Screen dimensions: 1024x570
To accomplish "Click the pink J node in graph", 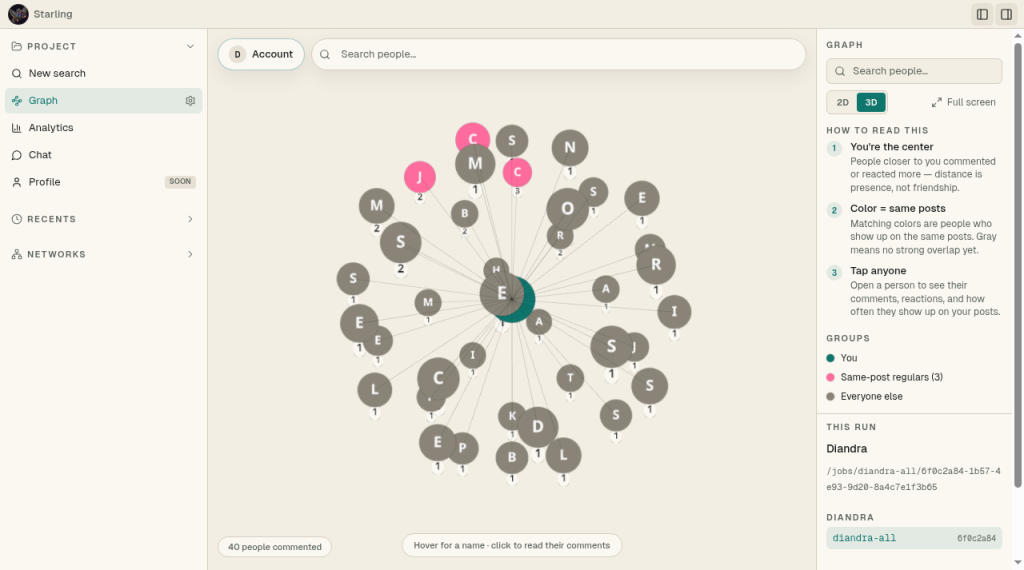I will (x=419, y=176).
